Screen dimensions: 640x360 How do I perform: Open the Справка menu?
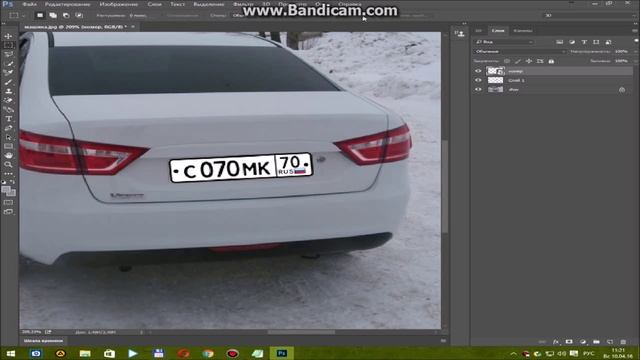click(350, 4)
